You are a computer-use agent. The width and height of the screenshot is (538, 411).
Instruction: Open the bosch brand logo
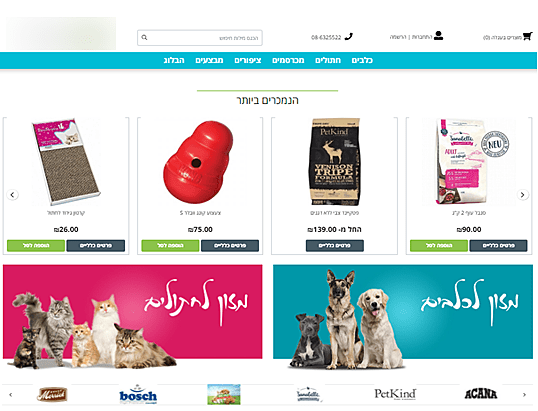click(x=138, y=395)
